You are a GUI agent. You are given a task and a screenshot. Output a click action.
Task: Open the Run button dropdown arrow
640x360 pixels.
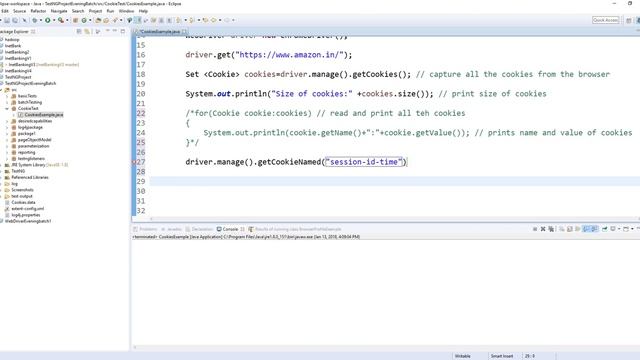54,20
